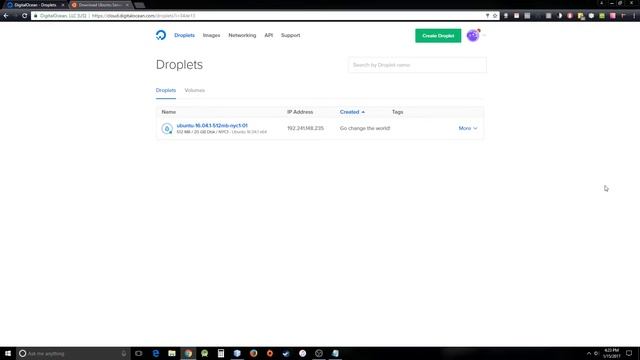
Task: Open the user avatar account menu
Action: tap(473, 36)
